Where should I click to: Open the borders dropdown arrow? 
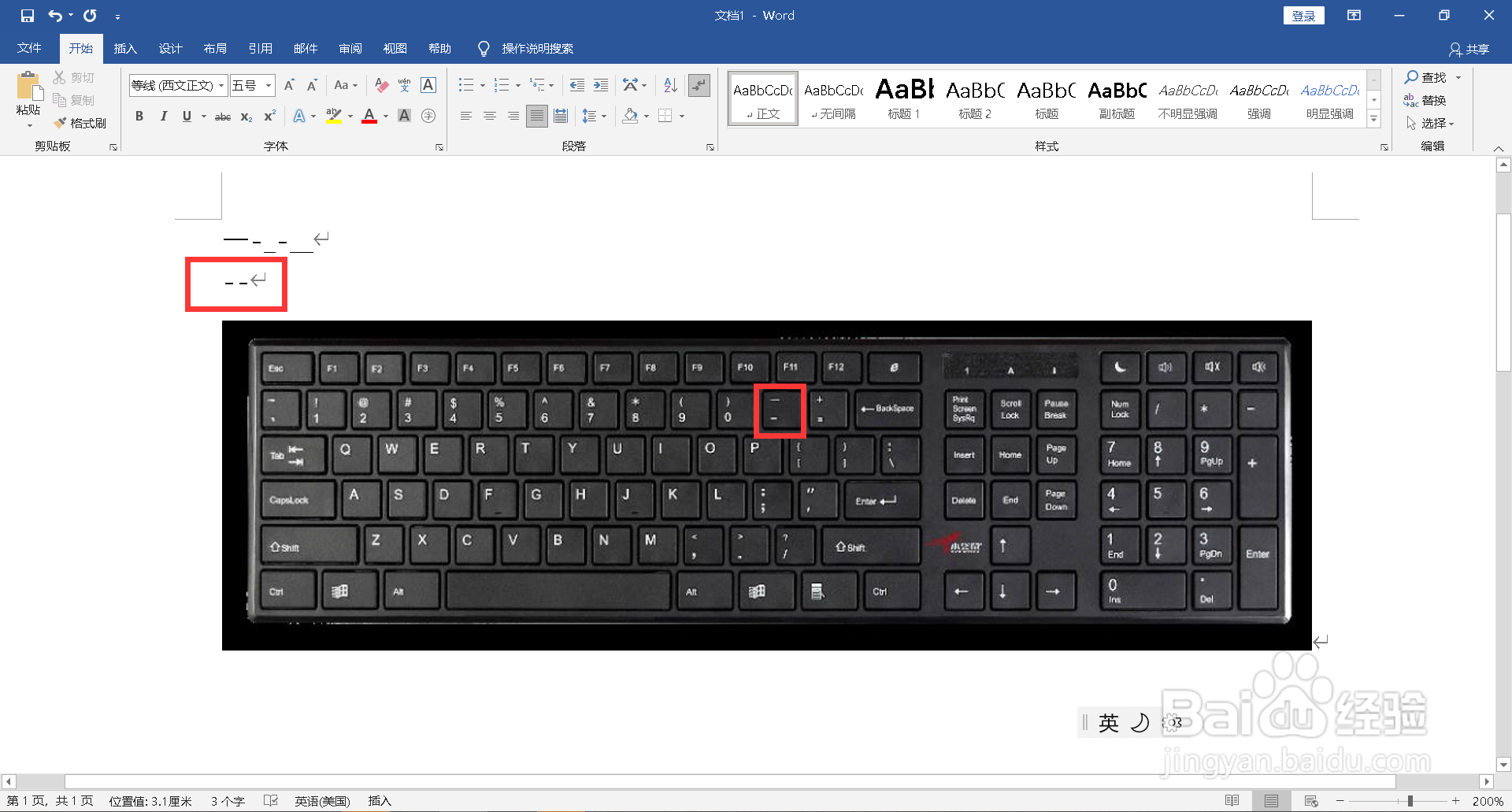tap(682, 117)
